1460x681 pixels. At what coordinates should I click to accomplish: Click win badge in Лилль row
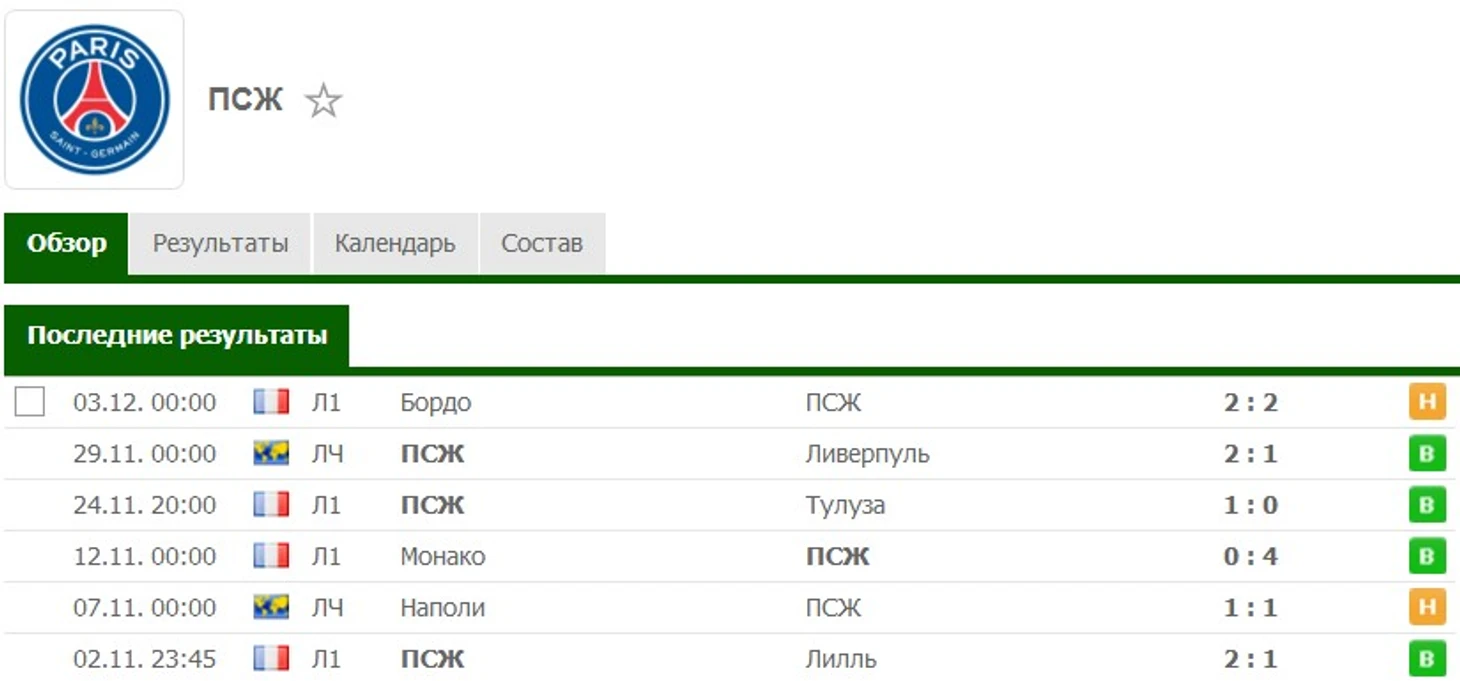click(1427, 659)
